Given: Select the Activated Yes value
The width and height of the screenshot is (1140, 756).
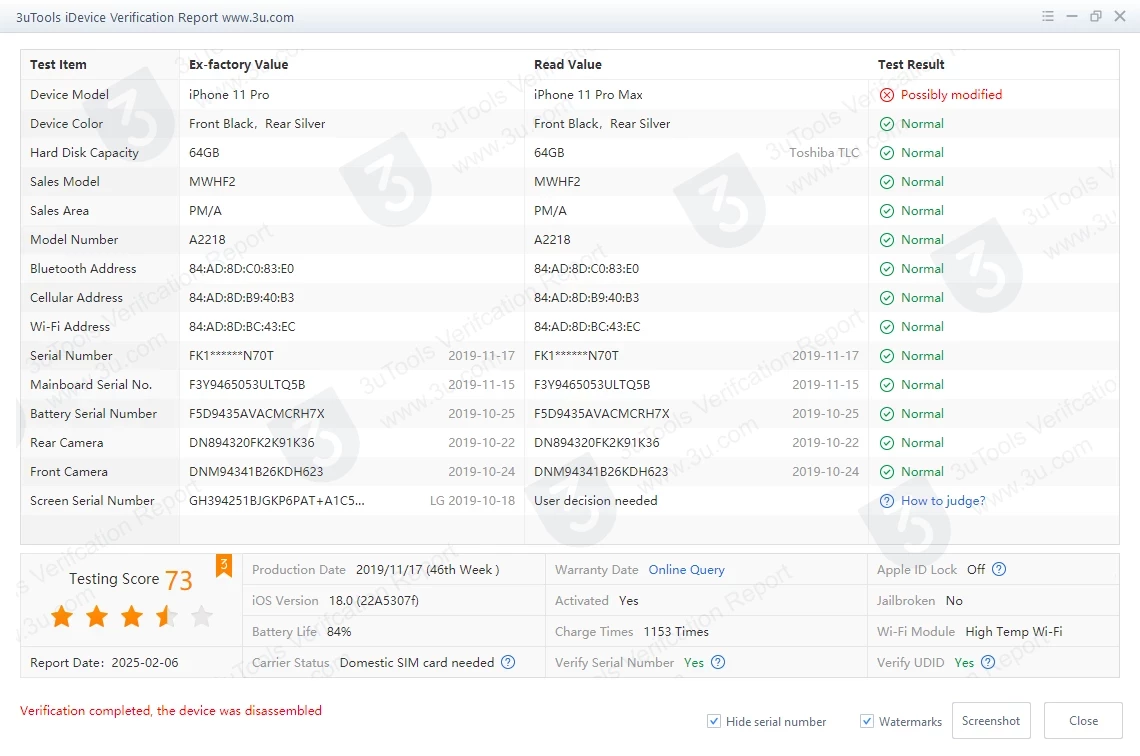Looking at the screenshot, I should click(x=629, y=601).
